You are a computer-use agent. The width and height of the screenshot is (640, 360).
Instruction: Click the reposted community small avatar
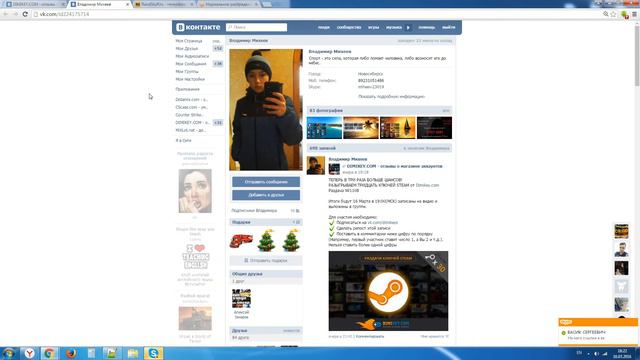point(334,169)
